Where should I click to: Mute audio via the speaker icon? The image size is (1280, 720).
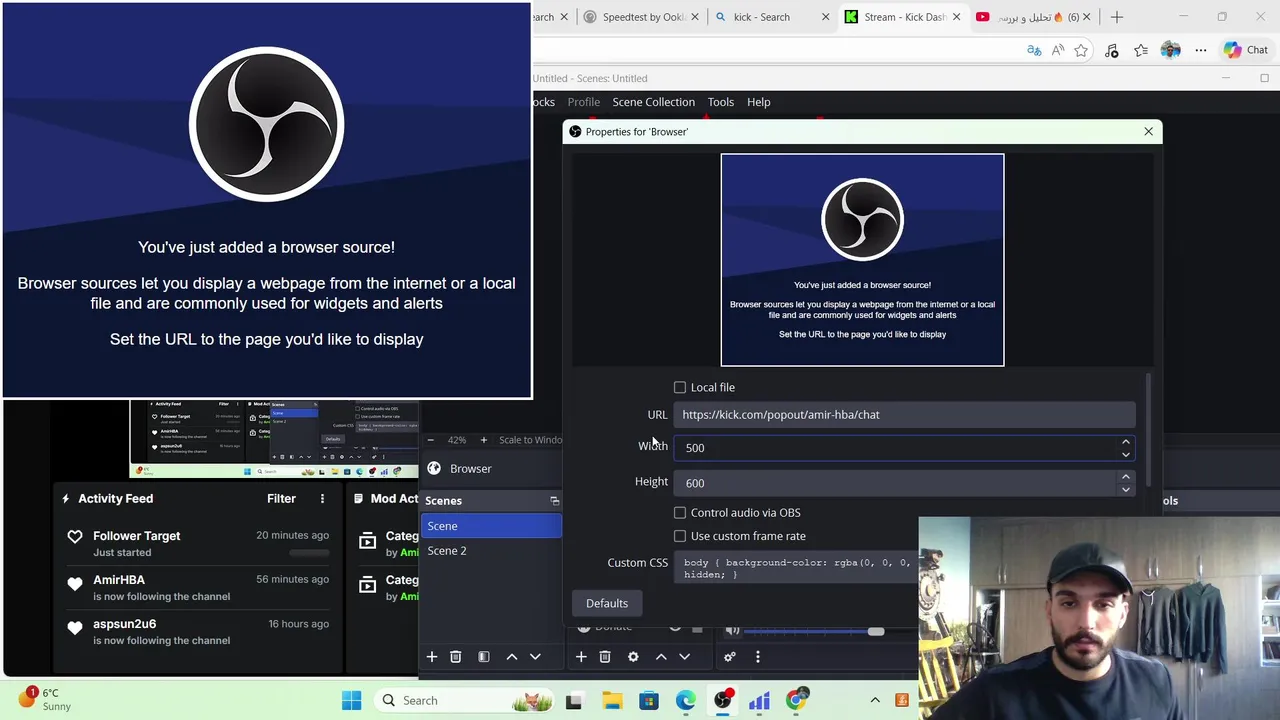(x=732, y=629)
